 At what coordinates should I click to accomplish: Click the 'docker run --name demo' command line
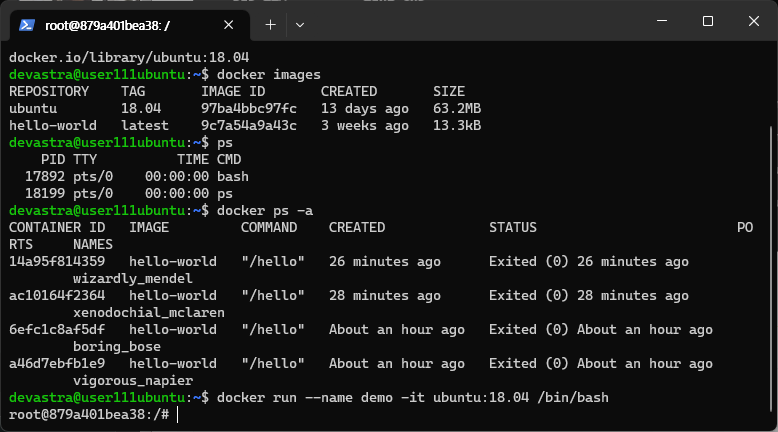413,398
